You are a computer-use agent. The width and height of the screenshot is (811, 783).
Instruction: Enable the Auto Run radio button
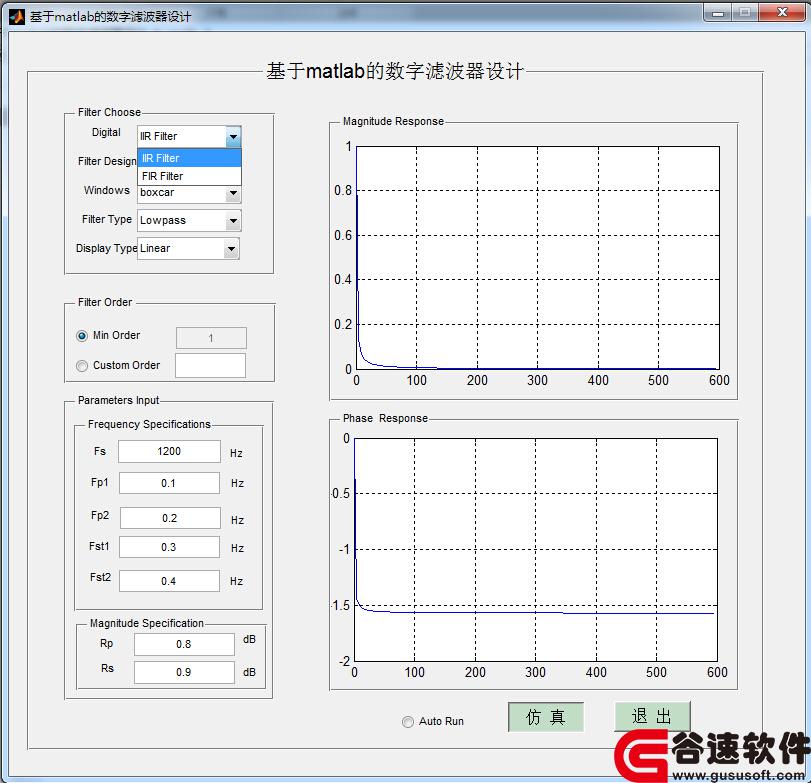[x=408, y=721]
